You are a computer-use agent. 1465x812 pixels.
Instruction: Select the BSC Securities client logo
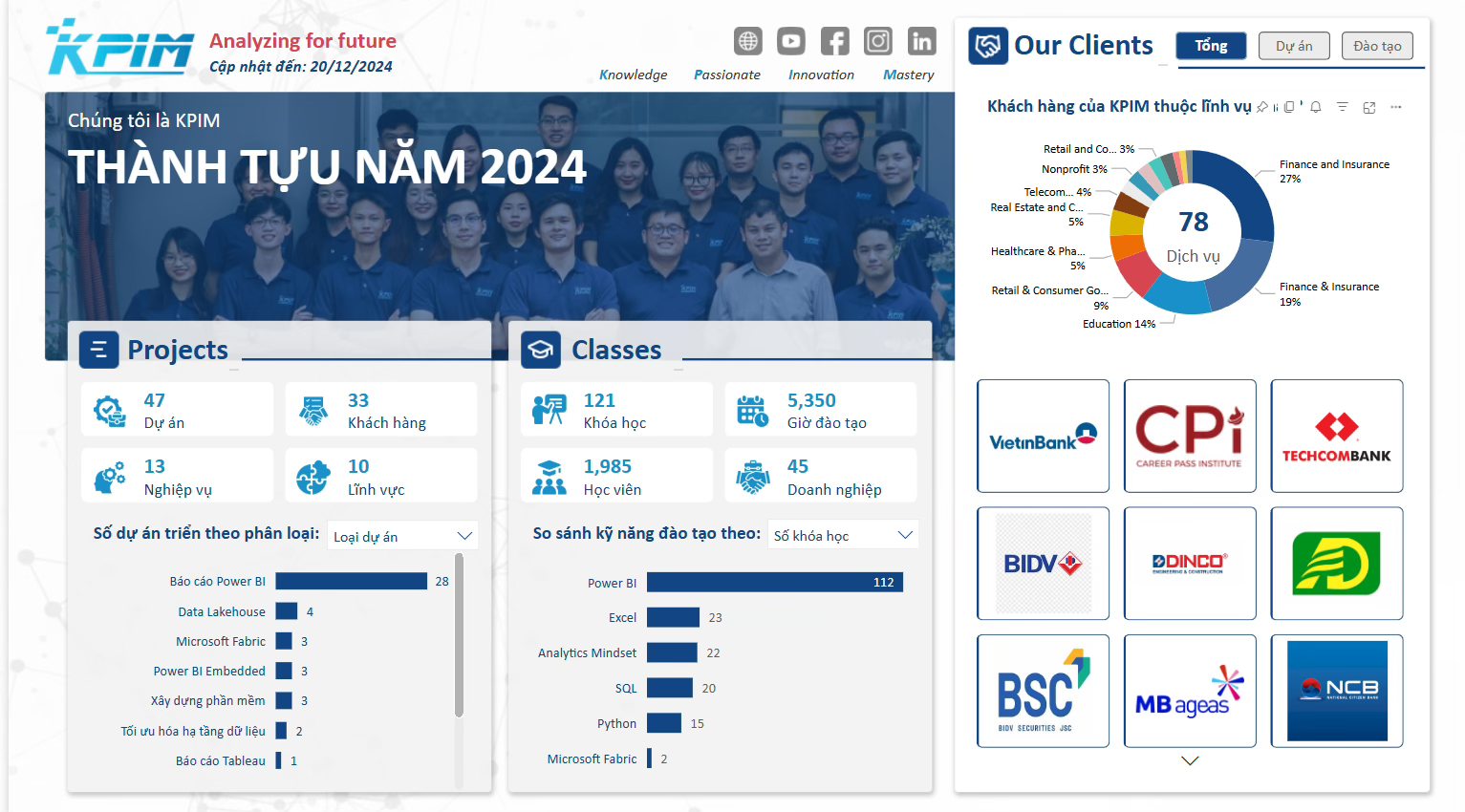pos(1043,691)
